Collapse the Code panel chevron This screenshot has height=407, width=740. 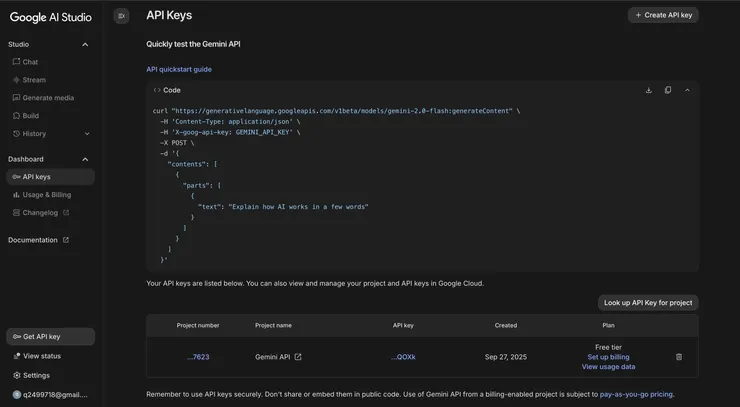[x=687, y=90]
